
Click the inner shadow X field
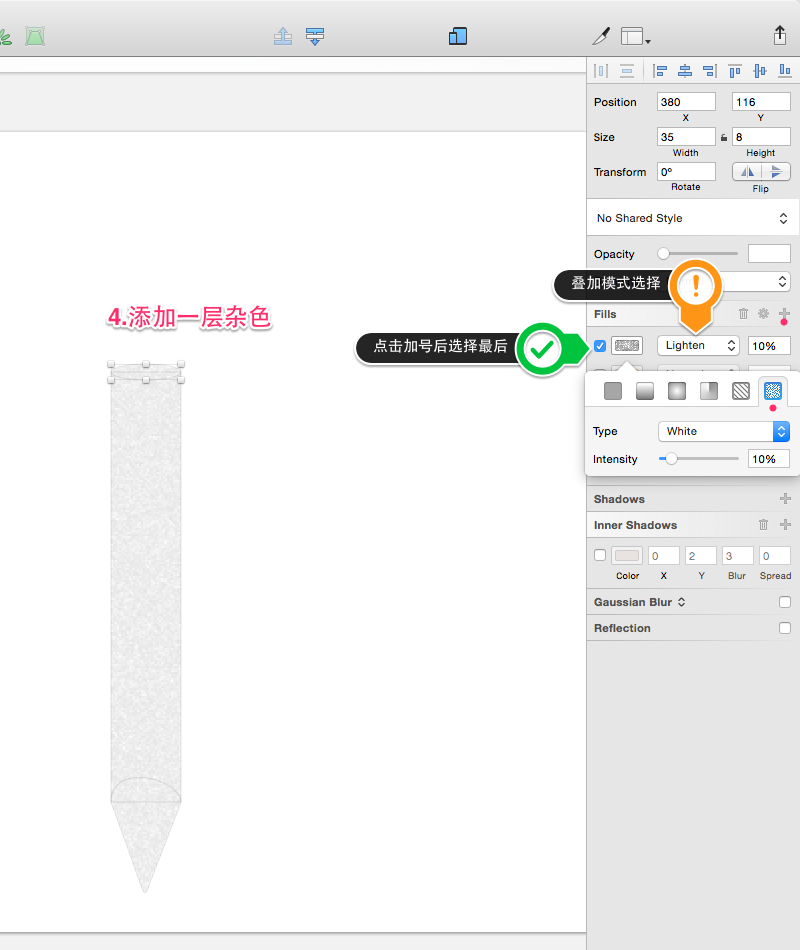[664, 556]
